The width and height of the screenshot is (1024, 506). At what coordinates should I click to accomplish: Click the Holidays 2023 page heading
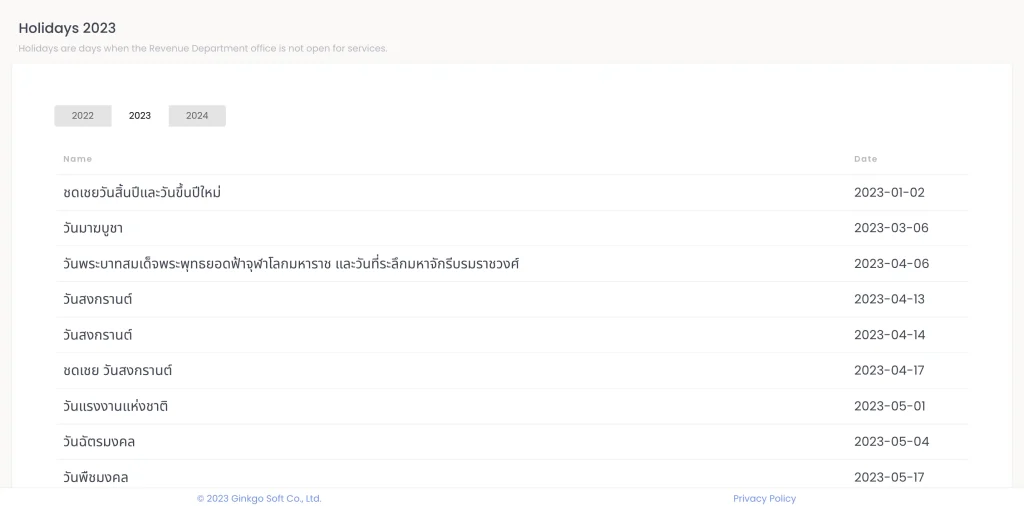[x=67, y=28]
